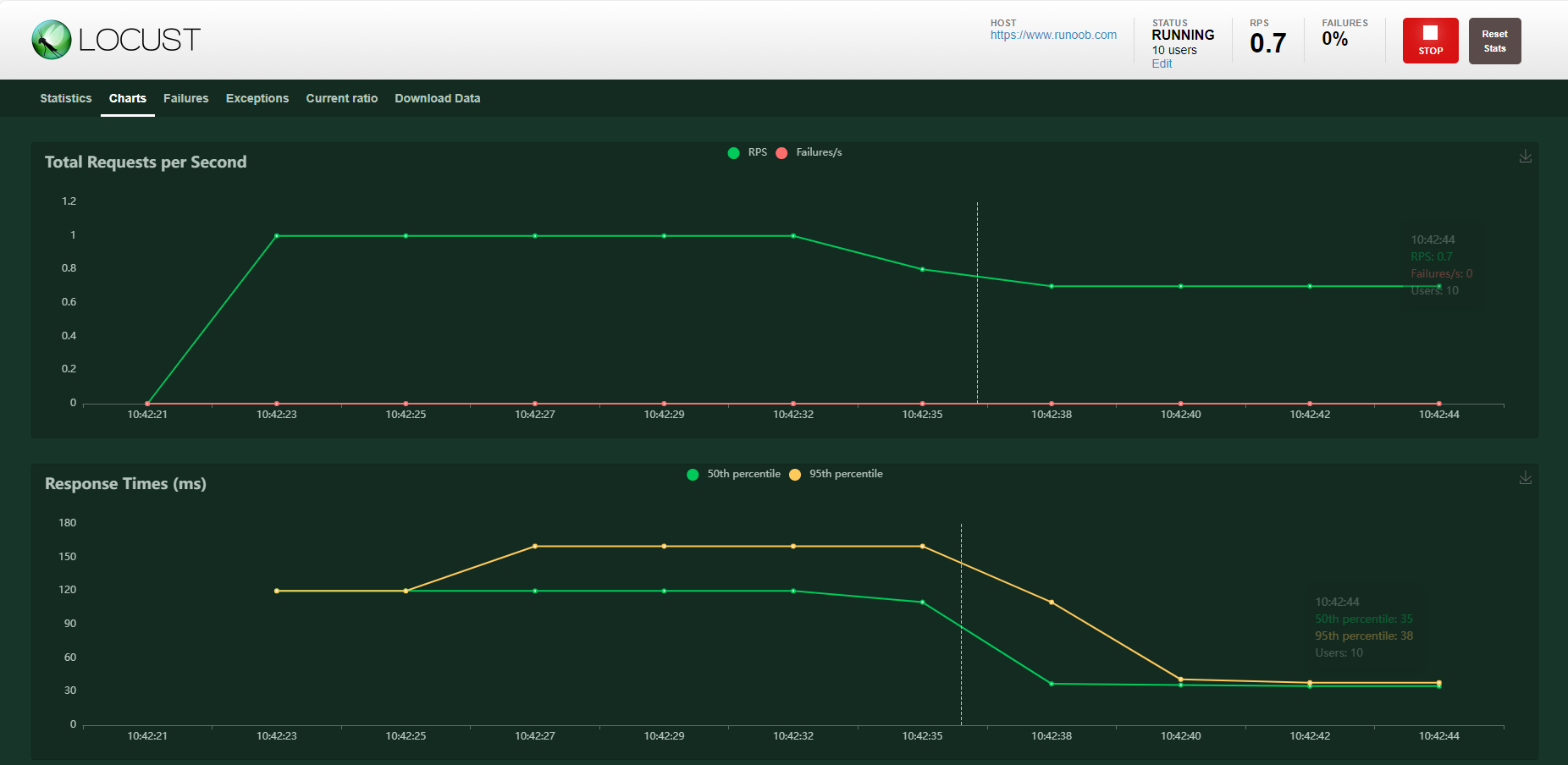The height and width of the screenshot is (765, 1568).
Task: Toggle the 50th percentile legend
Action: click(x=734, y=474)
